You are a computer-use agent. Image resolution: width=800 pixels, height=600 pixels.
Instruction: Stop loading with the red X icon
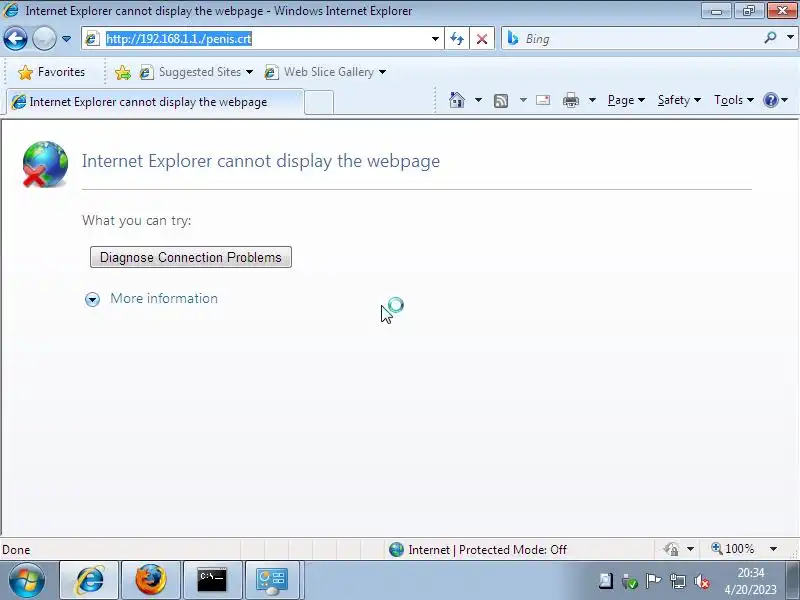pos(482,39)
